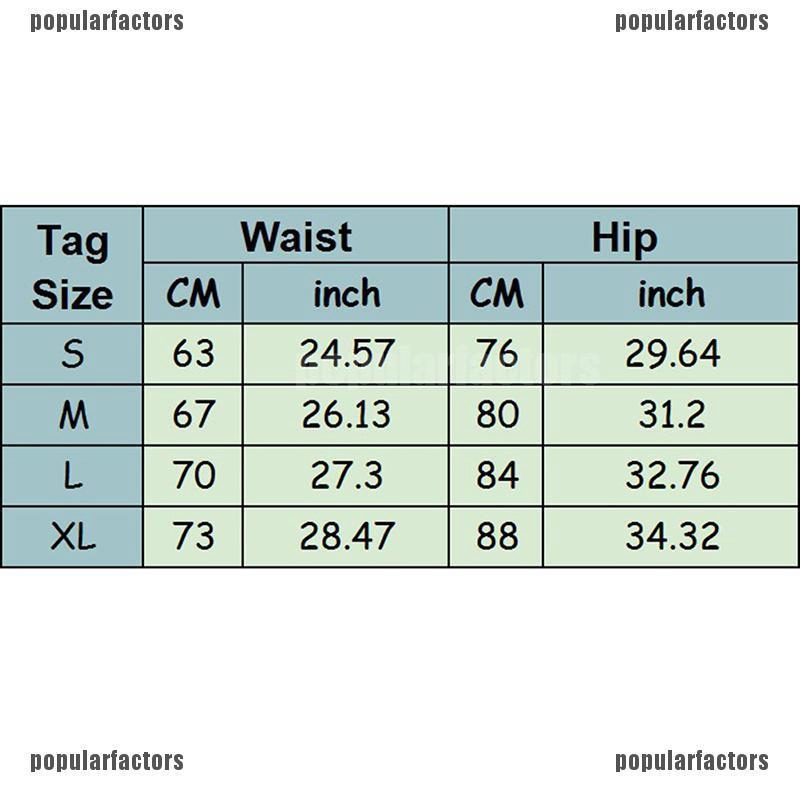Click the Tag Size header cell
This screenshot has height=800, width=800.
click(72, 266)
